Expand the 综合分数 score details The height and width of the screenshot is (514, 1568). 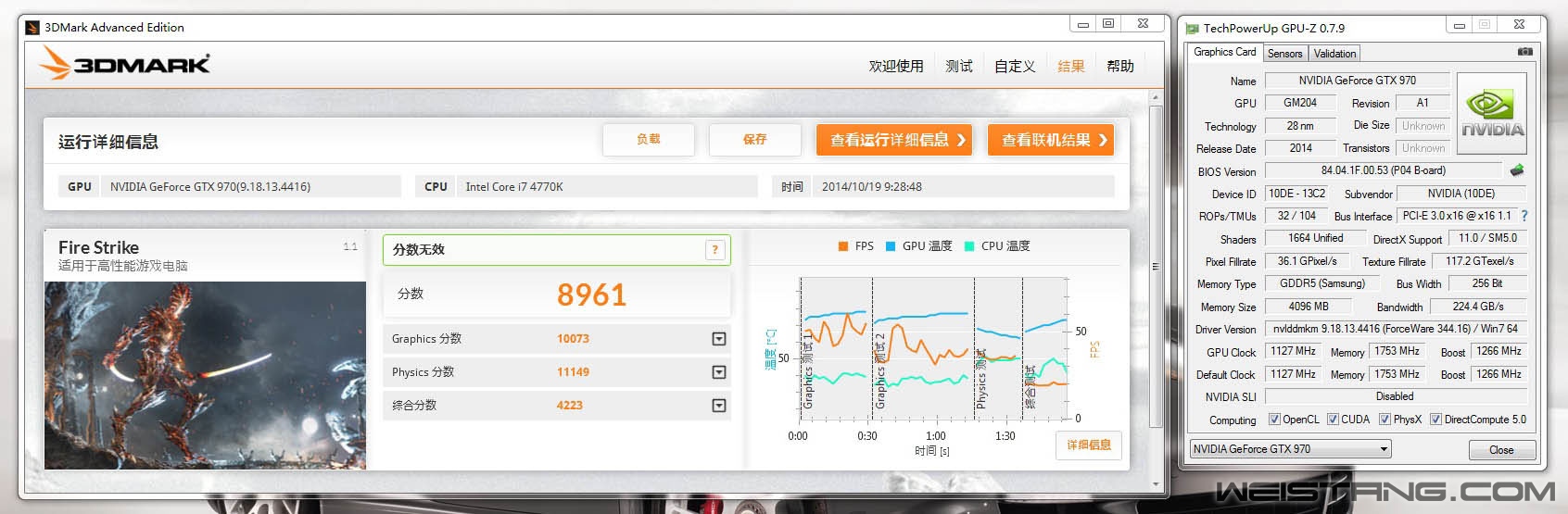[x=718, y=406]
